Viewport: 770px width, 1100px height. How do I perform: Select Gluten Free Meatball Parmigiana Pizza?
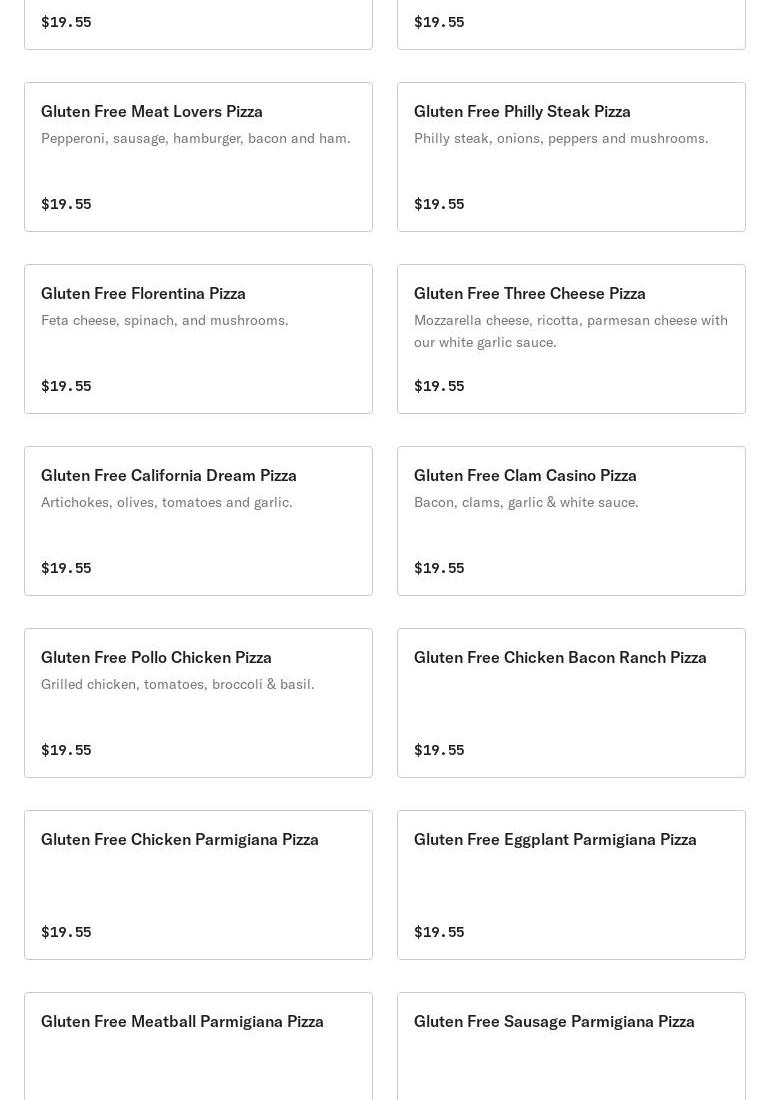click(x=198, y=1046)
